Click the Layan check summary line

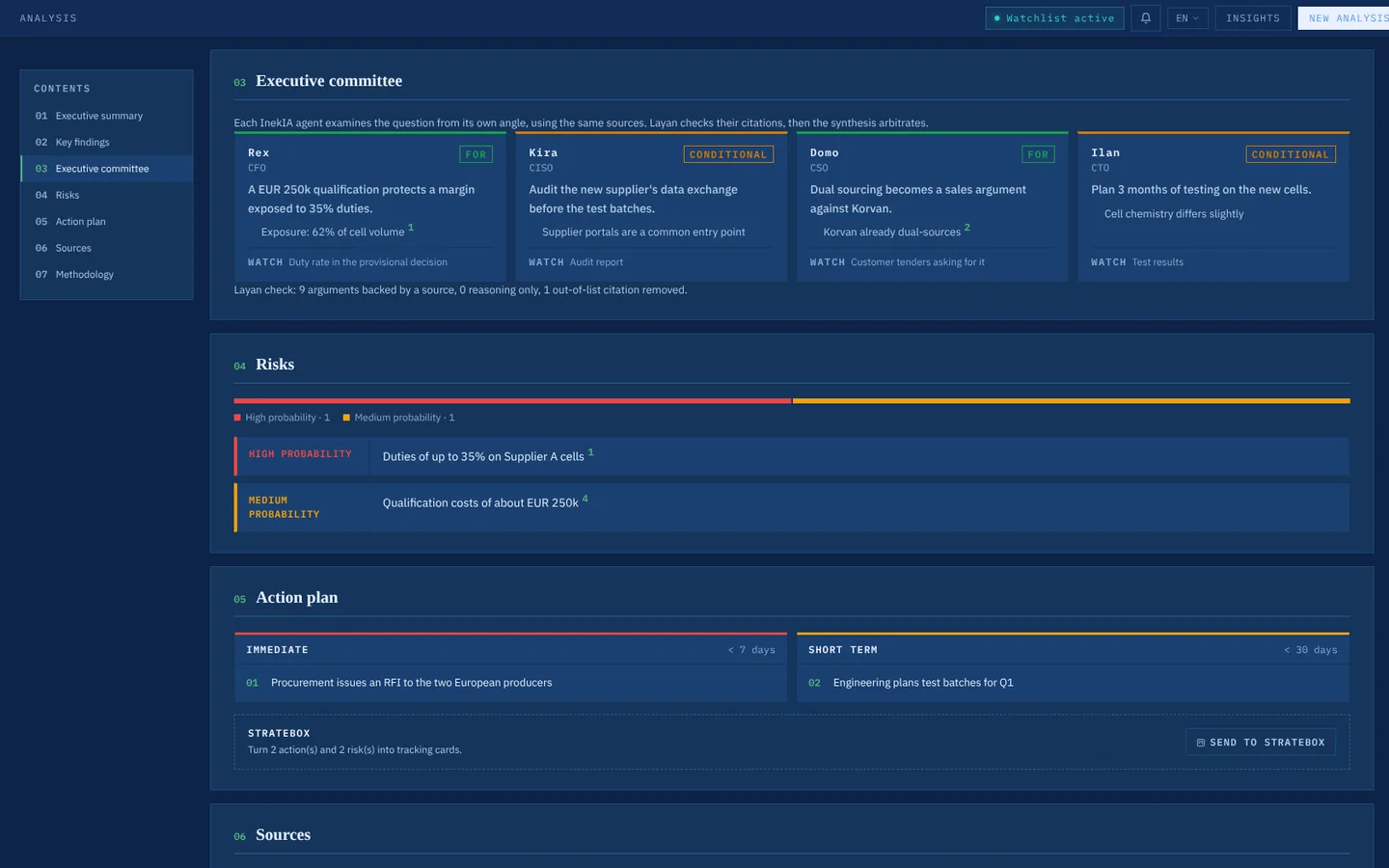(x=460, y=290)
